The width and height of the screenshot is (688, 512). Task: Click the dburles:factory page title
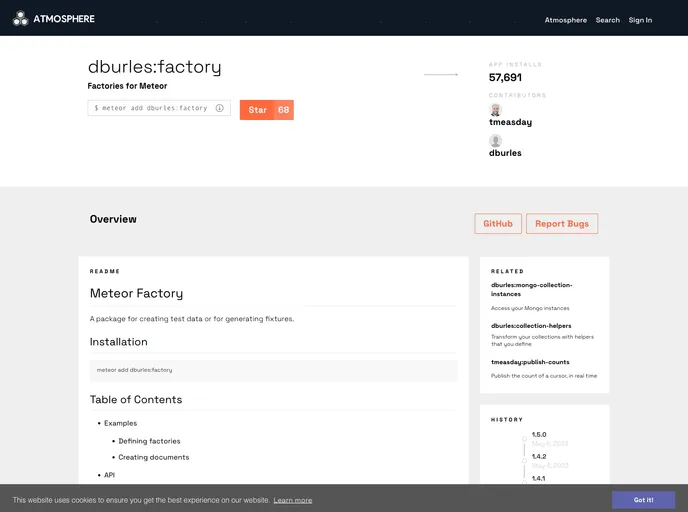(154, 67)
